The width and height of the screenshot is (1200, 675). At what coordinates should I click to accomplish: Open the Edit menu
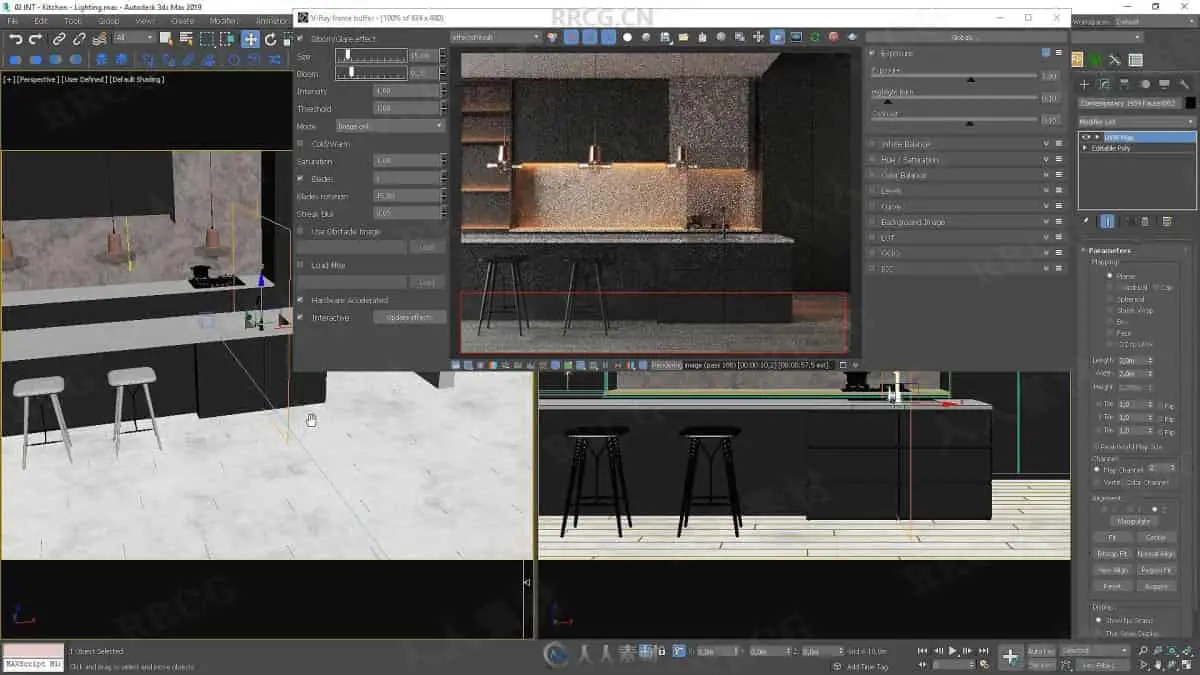(41, 20)
